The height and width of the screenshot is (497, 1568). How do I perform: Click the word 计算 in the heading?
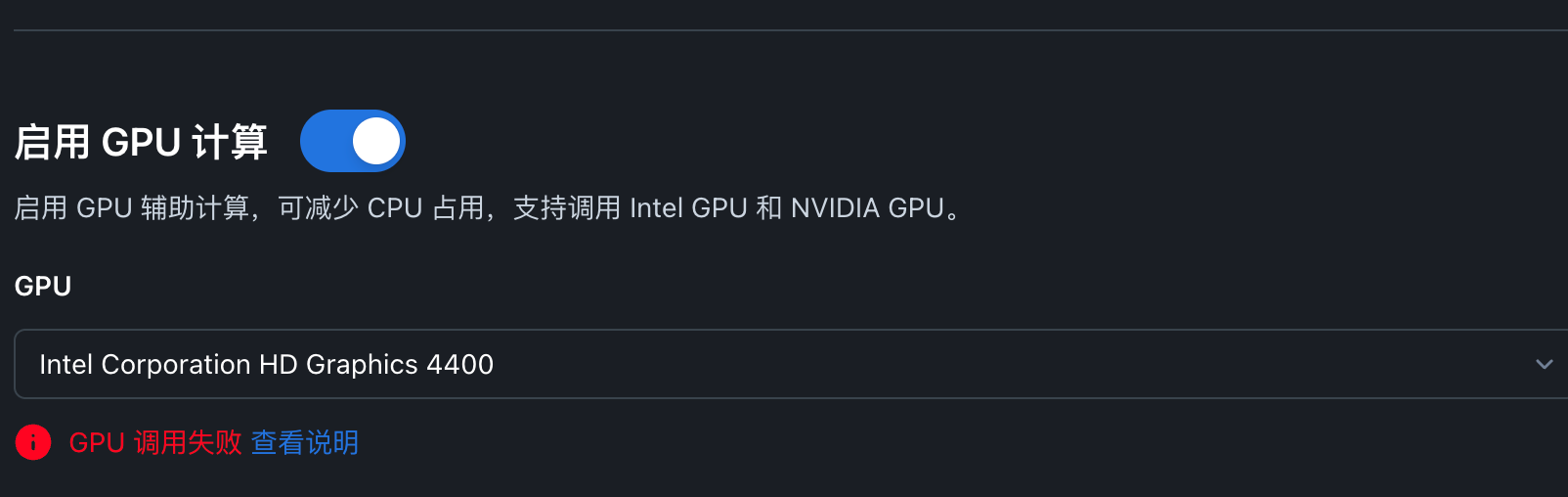pyautogui.click(x=230, y=142)
